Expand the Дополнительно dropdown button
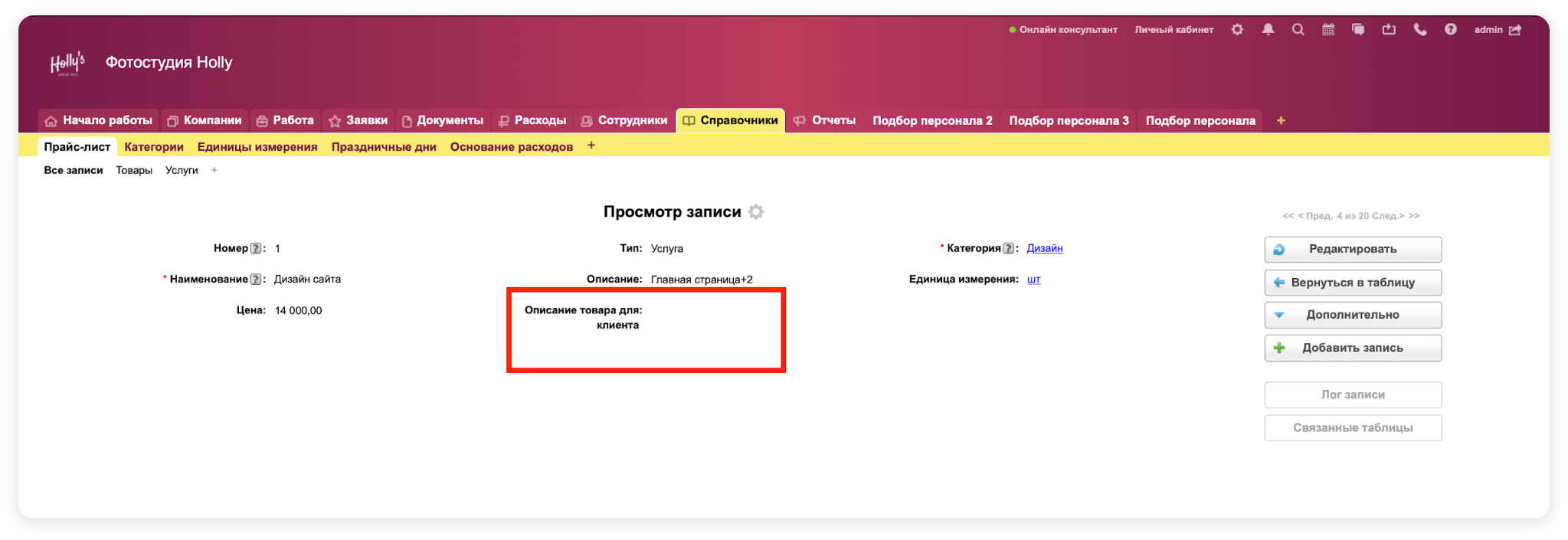The height and width of the screenshot is (540, 1568). [x=1352, y=315]
